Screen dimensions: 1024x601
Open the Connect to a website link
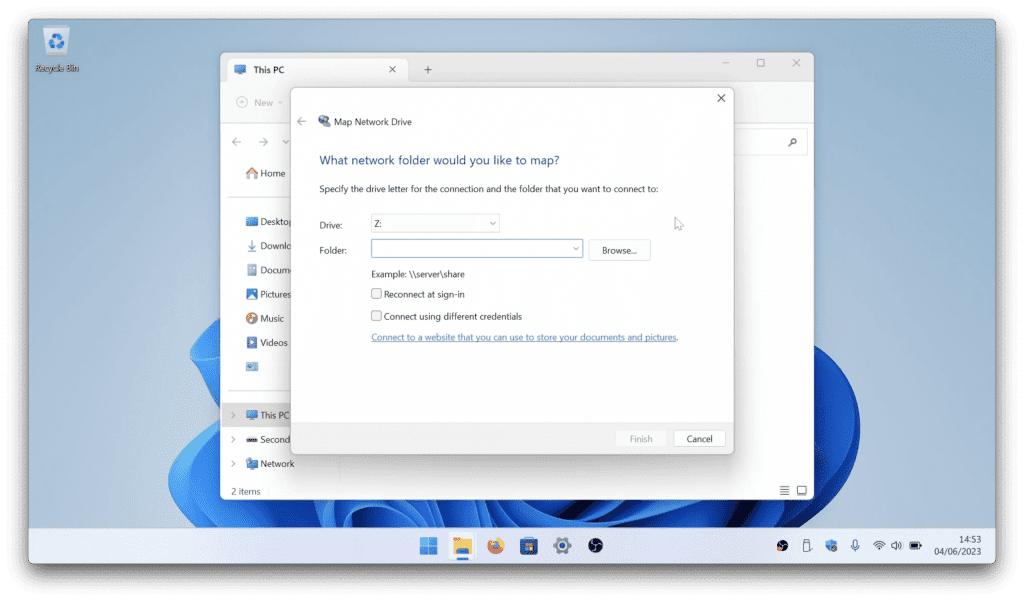[524, 337]
